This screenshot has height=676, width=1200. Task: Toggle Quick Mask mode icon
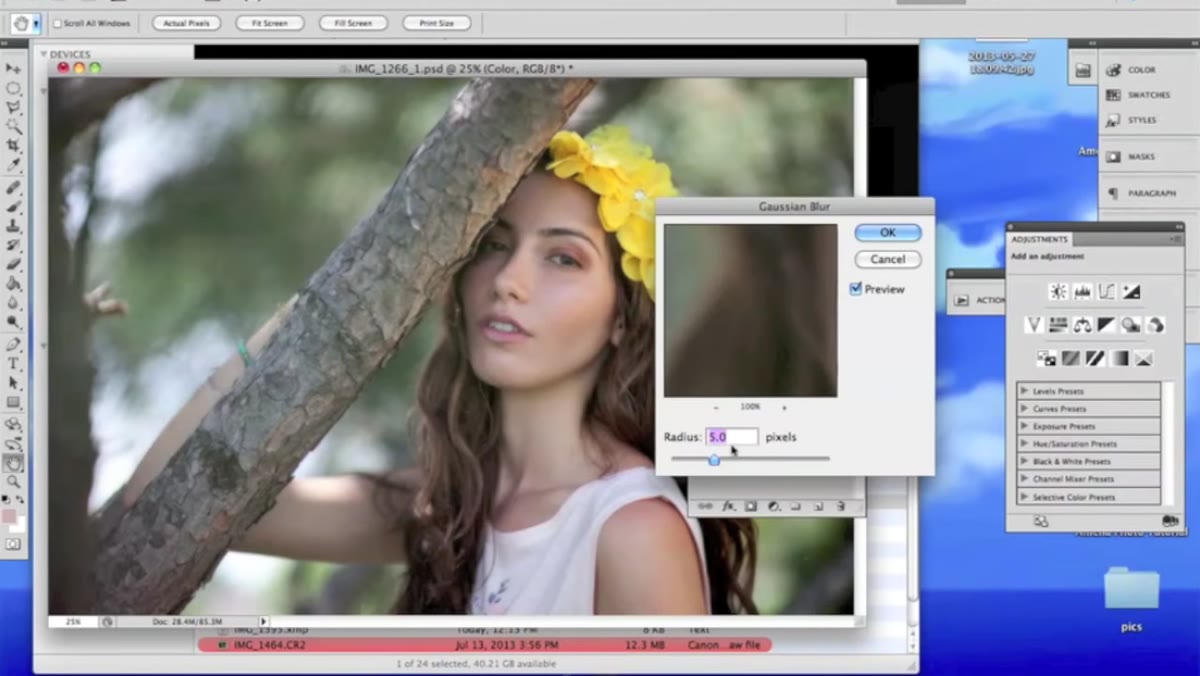(x=13, y=544)
